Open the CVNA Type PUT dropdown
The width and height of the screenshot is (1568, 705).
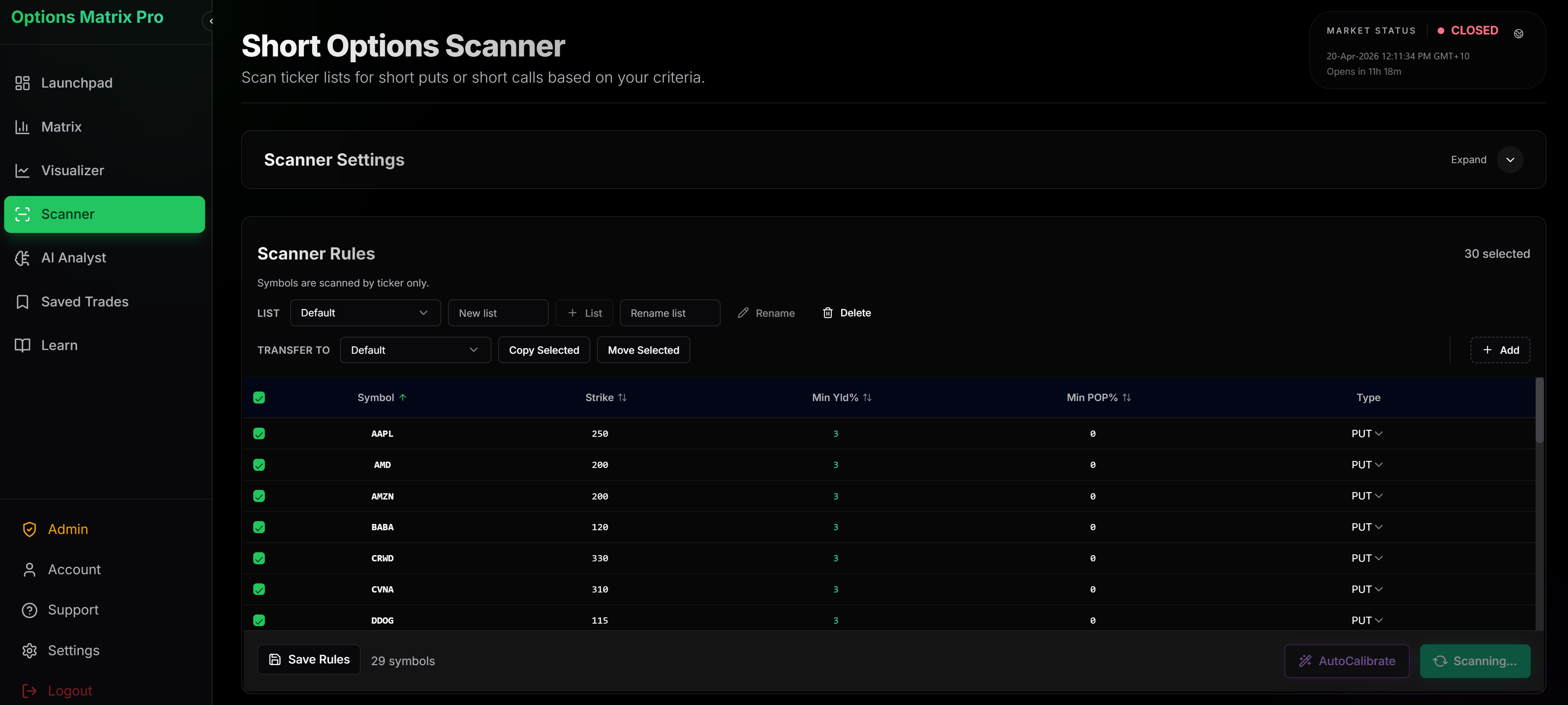click(x=1367, y=589)
